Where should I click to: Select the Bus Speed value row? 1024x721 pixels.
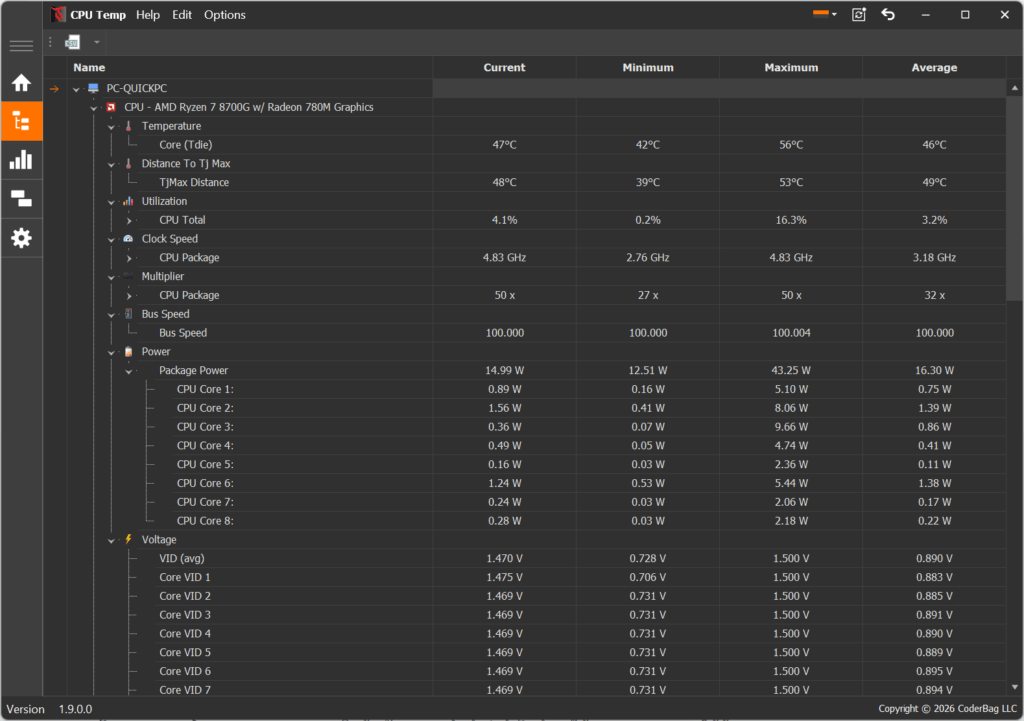(x=536, y=332)
